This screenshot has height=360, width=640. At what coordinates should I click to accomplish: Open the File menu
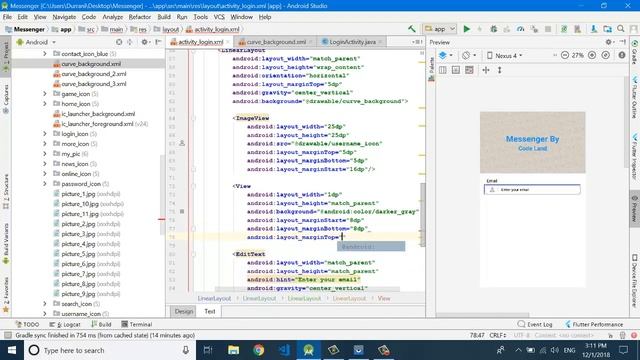coord(7,17)
